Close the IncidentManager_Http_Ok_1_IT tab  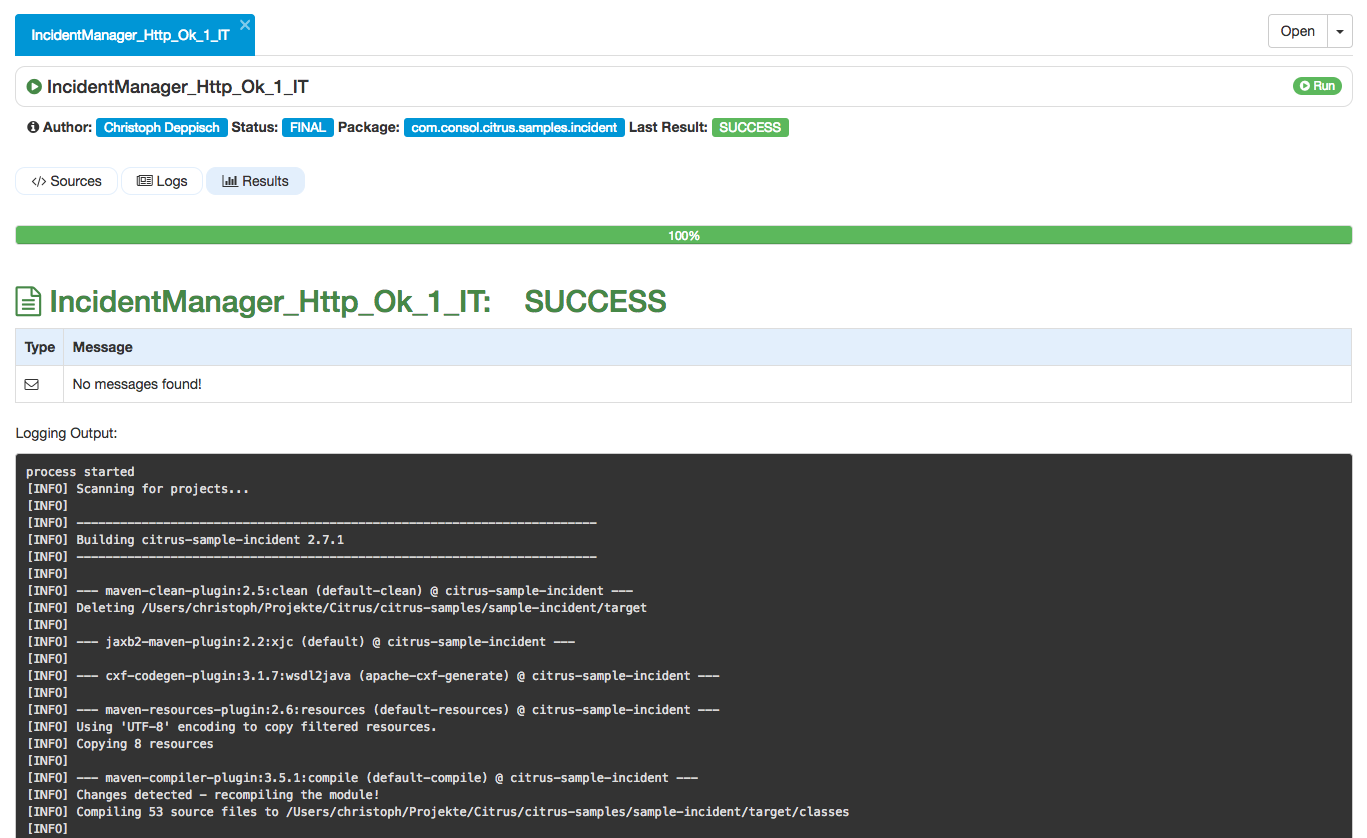pos(245,25)
